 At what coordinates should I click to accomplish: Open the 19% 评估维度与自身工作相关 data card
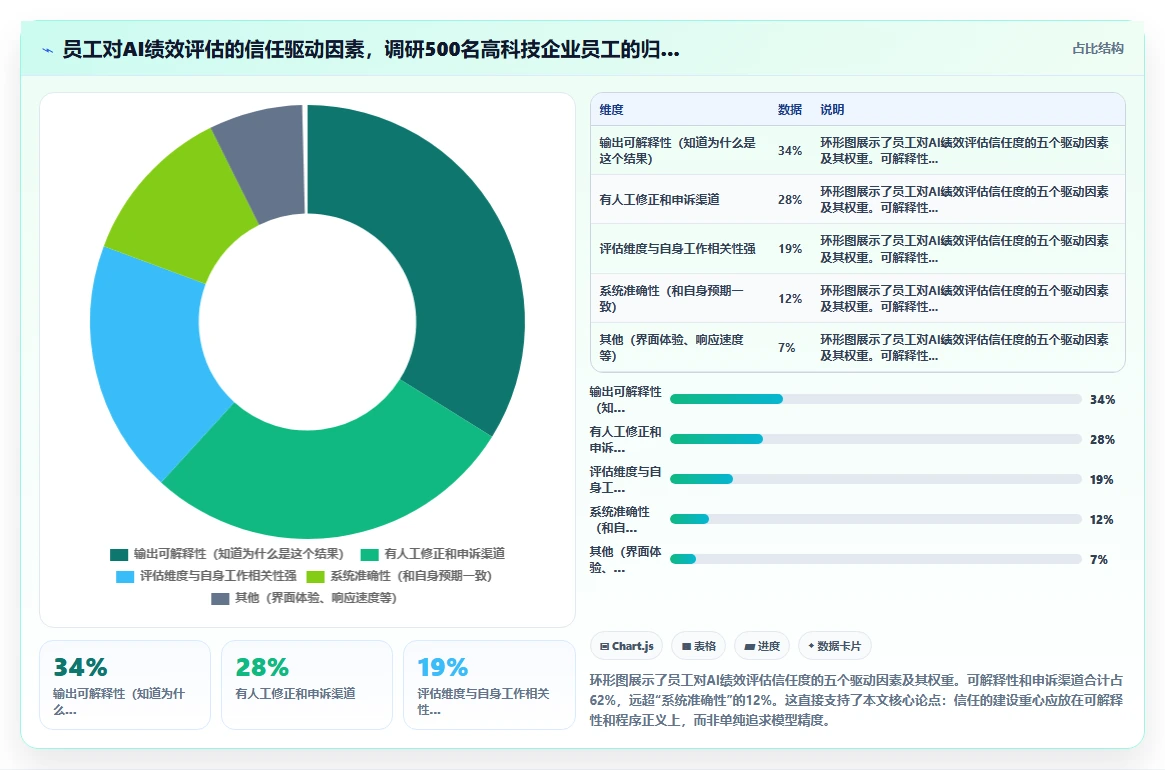(489, 685)
